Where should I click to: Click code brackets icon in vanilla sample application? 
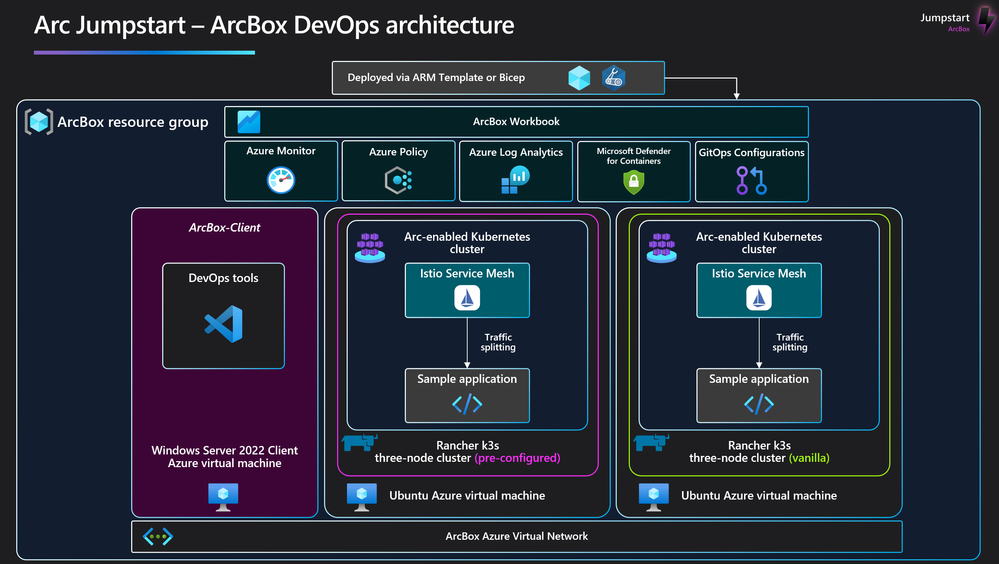click(x=759, y=404)
